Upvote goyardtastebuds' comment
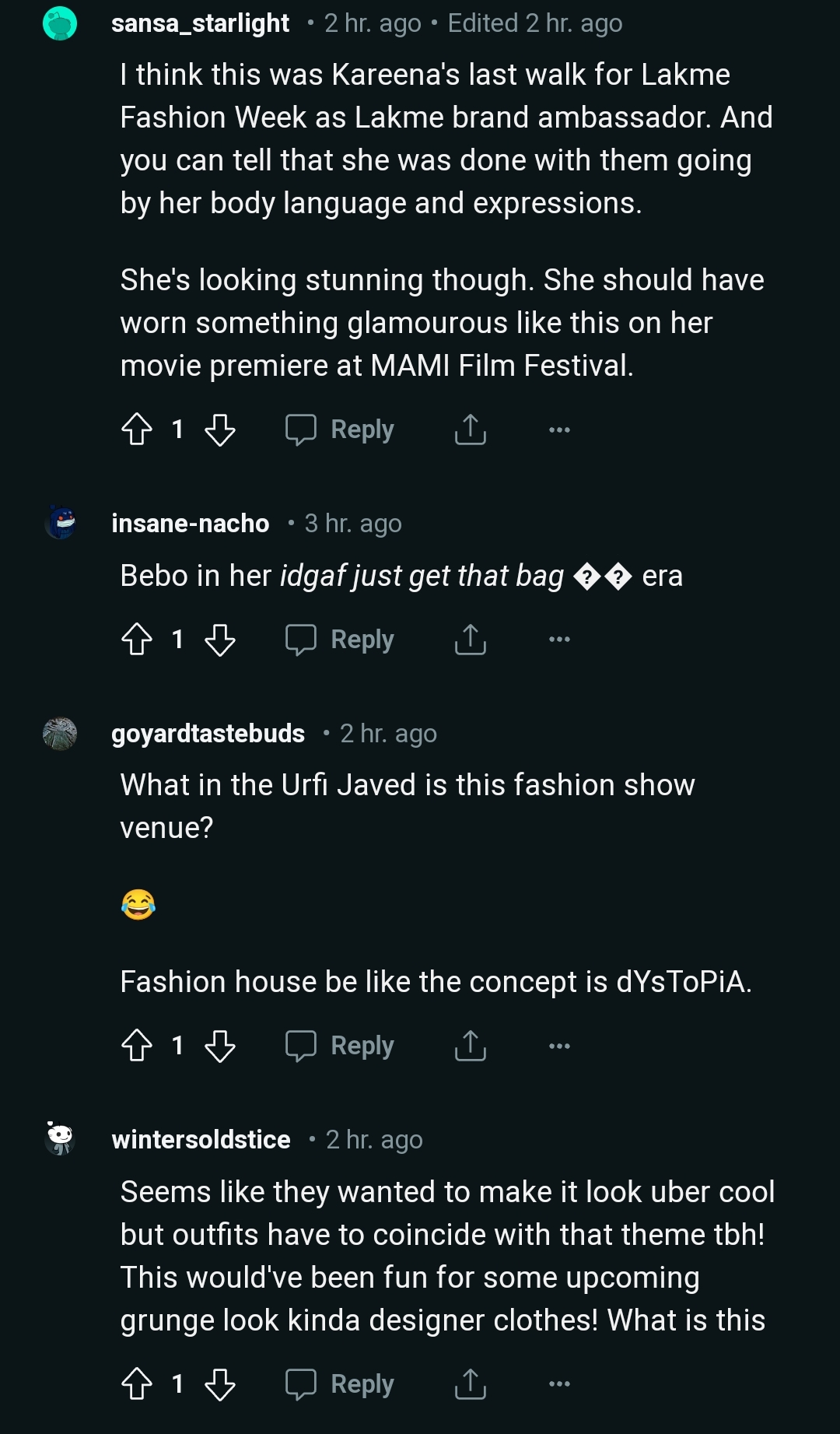Screen dimensions: 840x1434 point(137,1046)
